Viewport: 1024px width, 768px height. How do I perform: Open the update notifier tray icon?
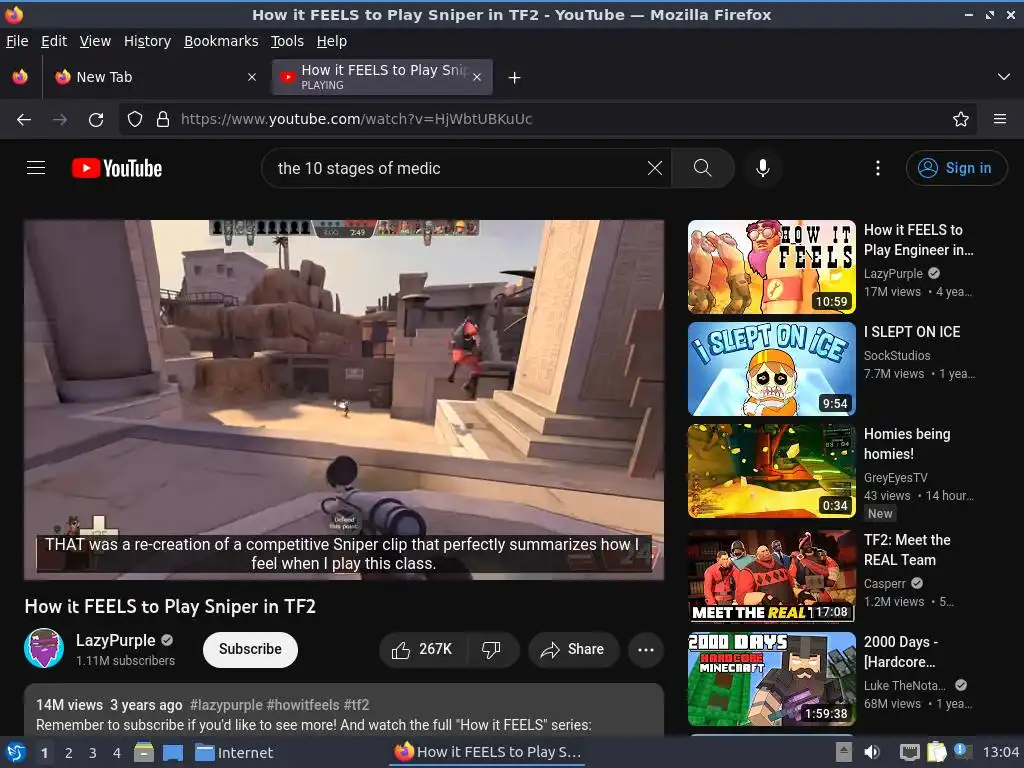pyautogui.click(x=962, y=751)
